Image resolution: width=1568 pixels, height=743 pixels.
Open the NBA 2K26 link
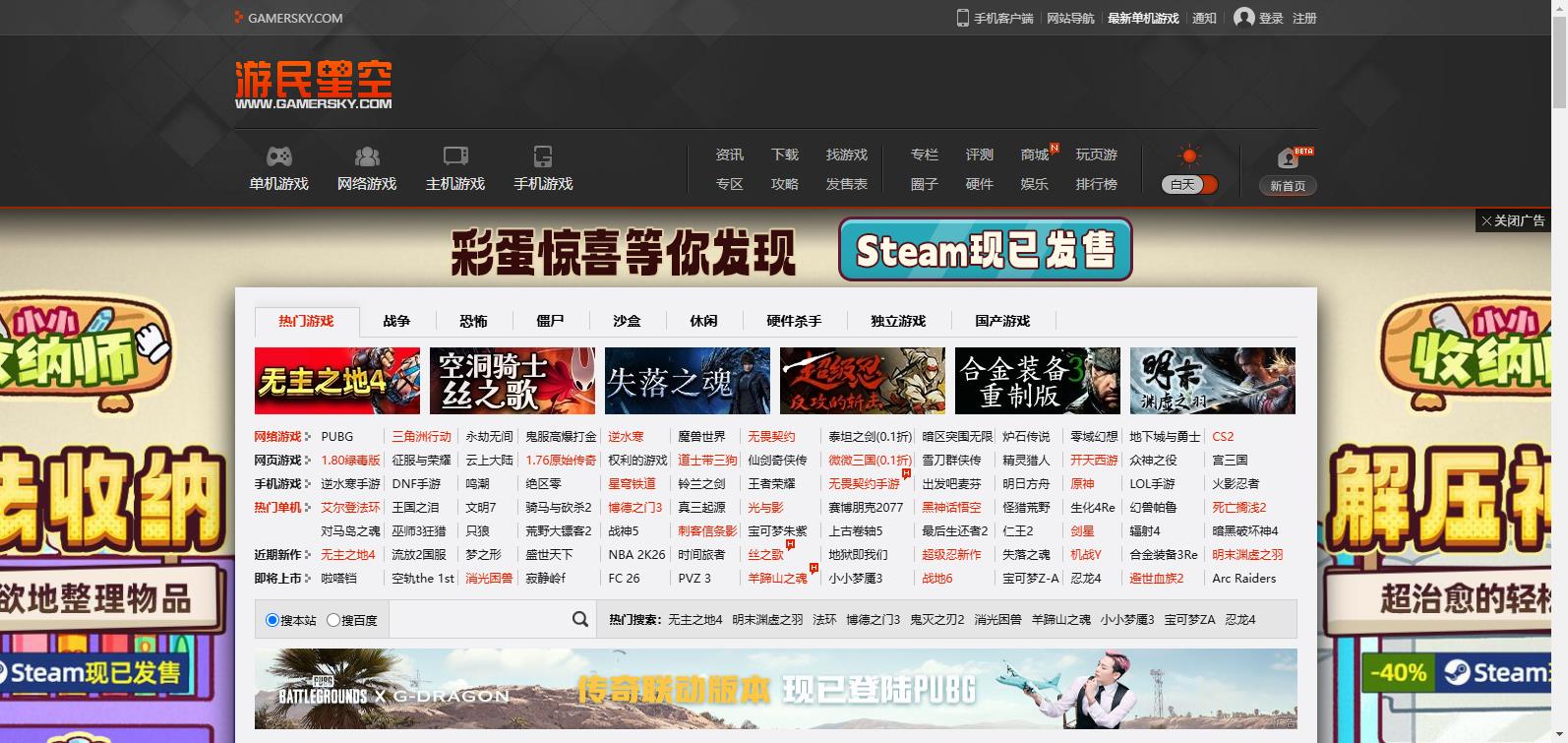[x=636, y=554]
